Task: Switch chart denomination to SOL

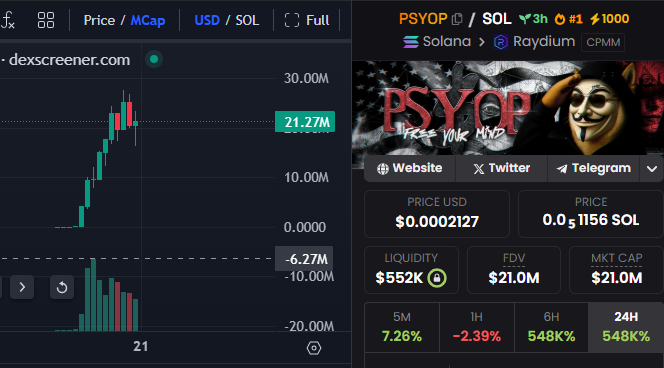Action: point(247,20)
